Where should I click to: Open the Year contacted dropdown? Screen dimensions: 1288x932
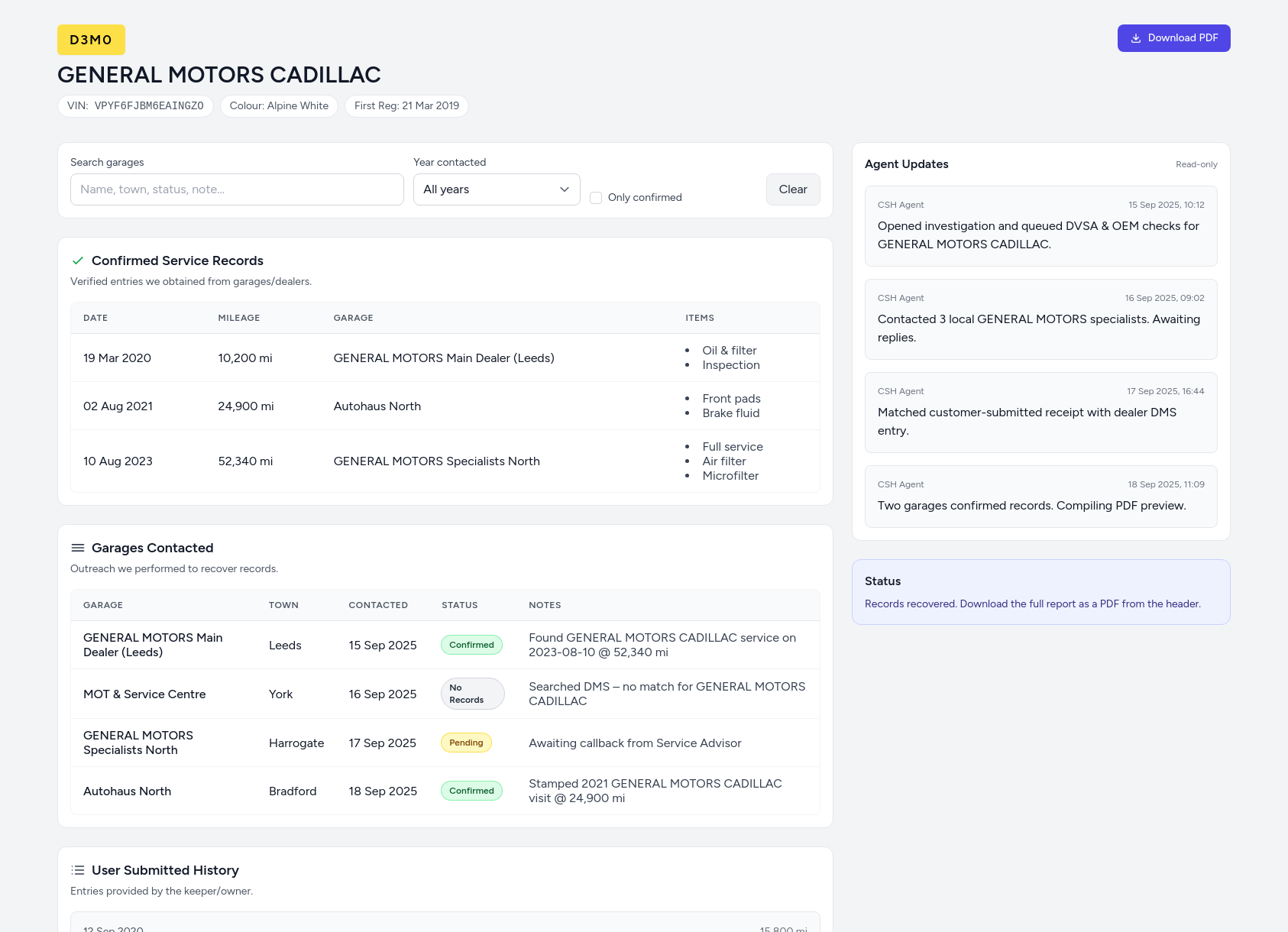pyautogui.click(x=496, y=189)
